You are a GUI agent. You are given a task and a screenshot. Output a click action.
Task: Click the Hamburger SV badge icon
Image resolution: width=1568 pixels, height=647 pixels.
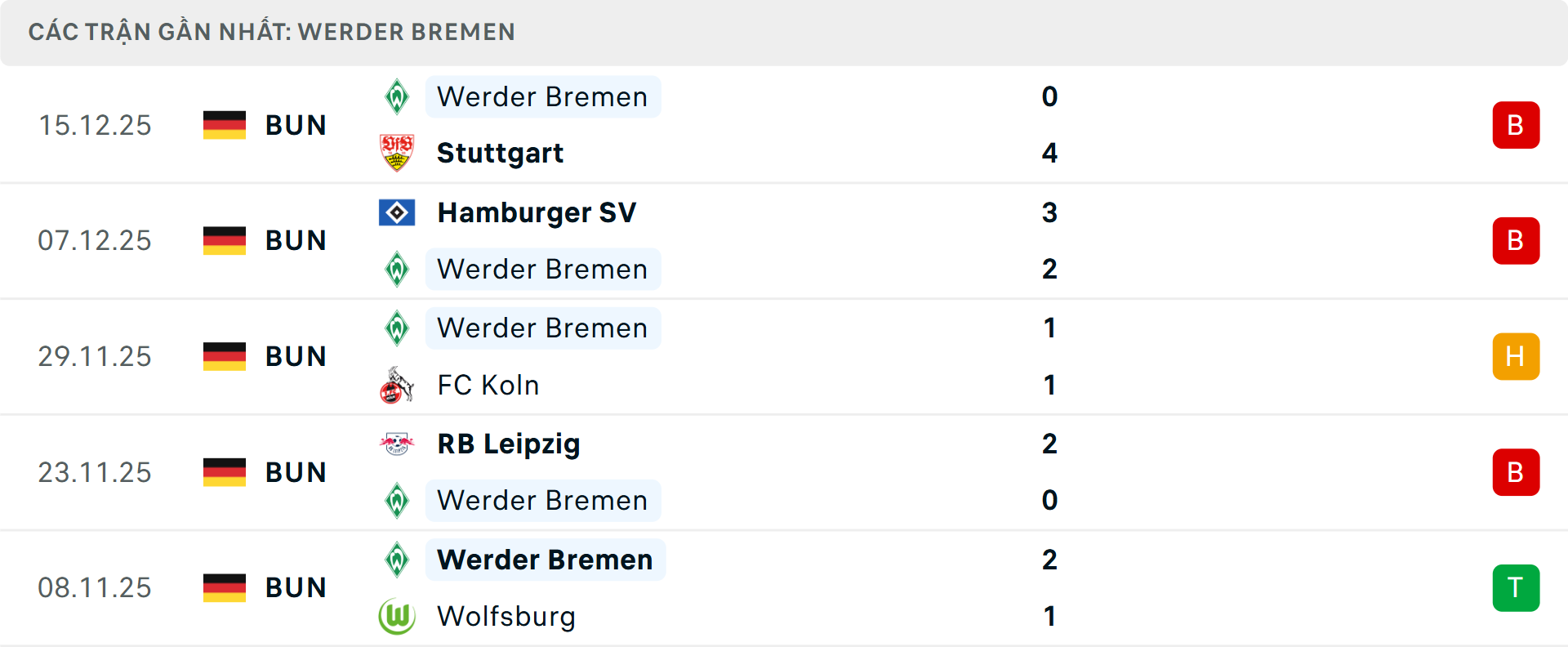pyautogui.click(x=398, y=212)
